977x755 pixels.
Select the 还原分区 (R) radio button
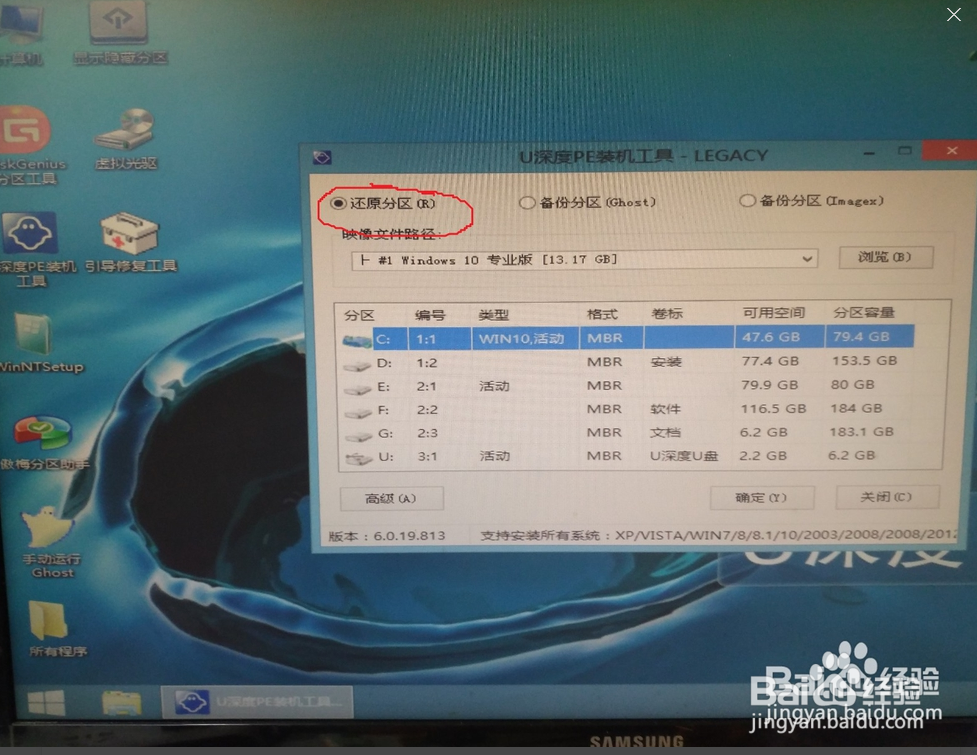(x=338, y=203)
